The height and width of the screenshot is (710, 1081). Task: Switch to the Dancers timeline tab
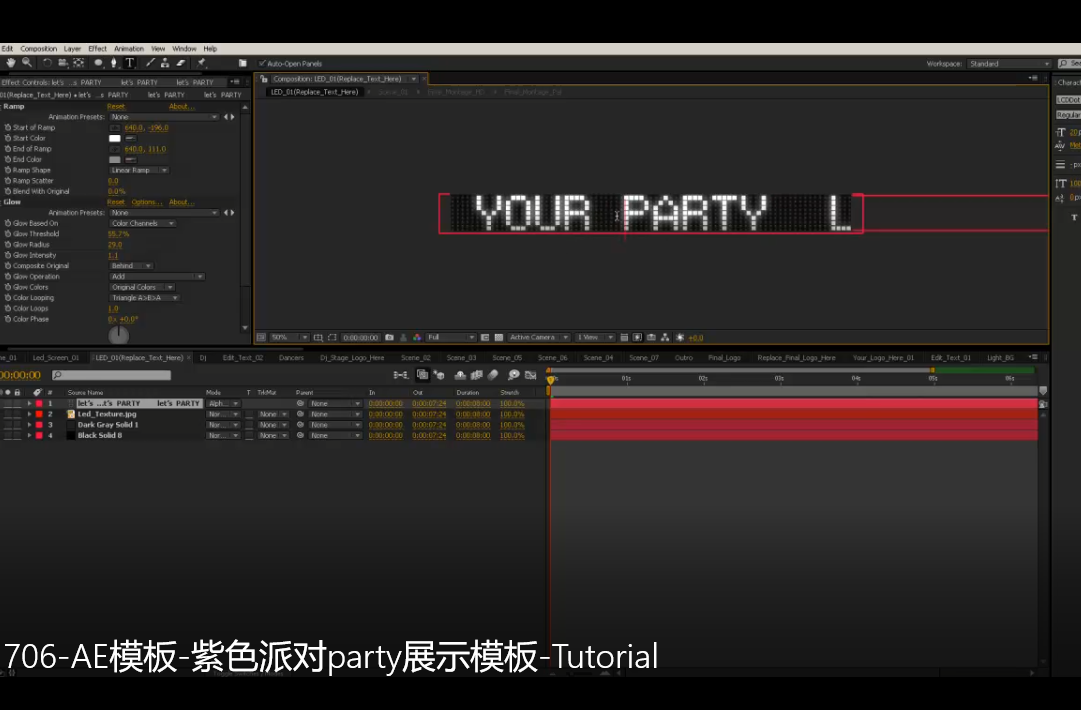point(291,358)
